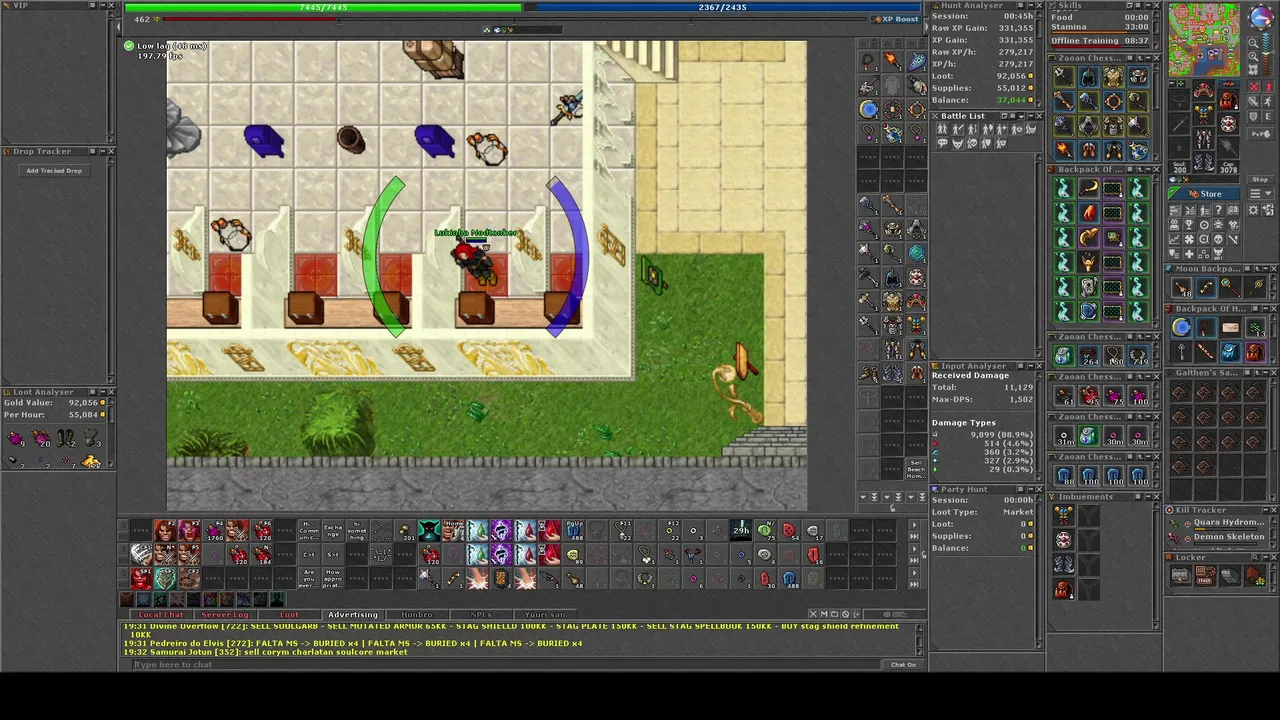Select the Advertising chat tab

click(353, 614)
